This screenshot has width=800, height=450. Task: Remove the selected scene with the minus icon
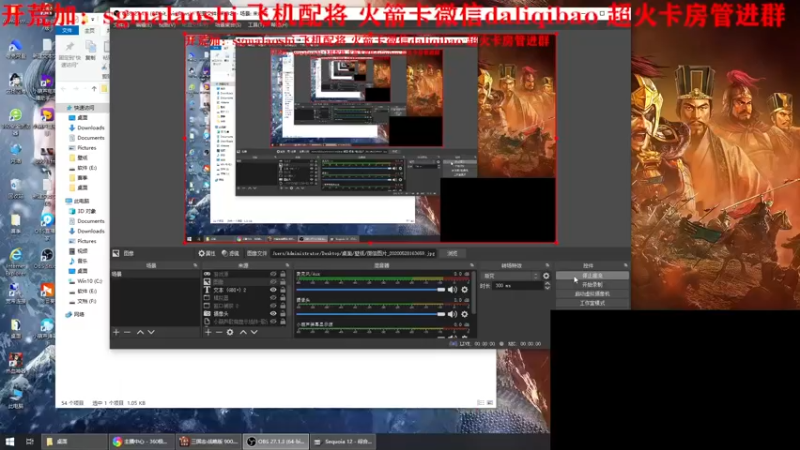[x=128, y=332]
